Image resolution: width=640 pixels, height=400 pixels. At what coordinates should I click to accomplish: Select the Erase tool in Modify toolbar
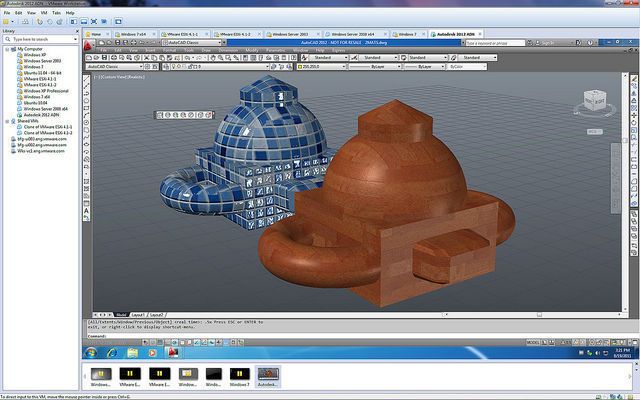tap(634, 79)
